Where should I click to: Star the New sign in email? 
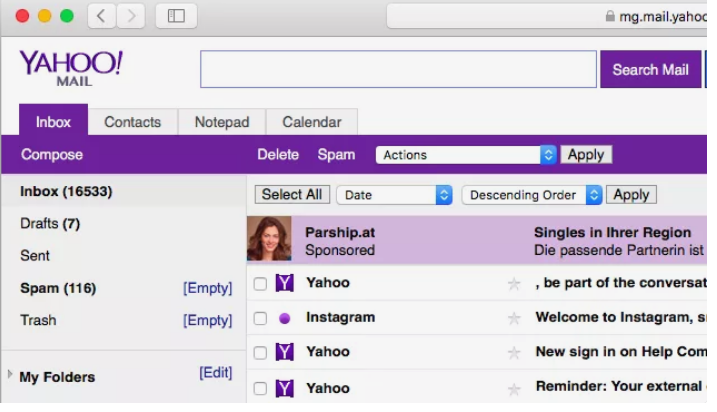pos(514,353)
